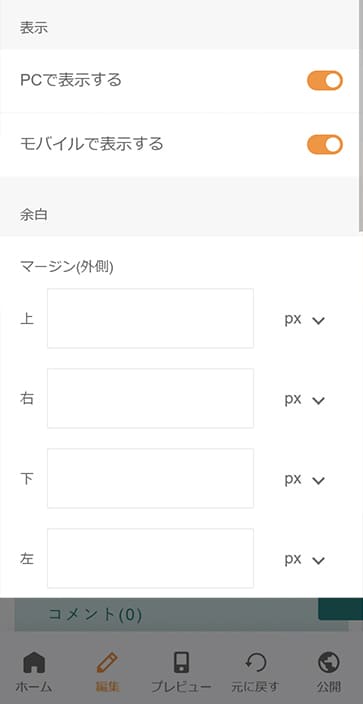Disable the モバイルで表示する switch
Screen dimensions: 363x704
(325, 145)
